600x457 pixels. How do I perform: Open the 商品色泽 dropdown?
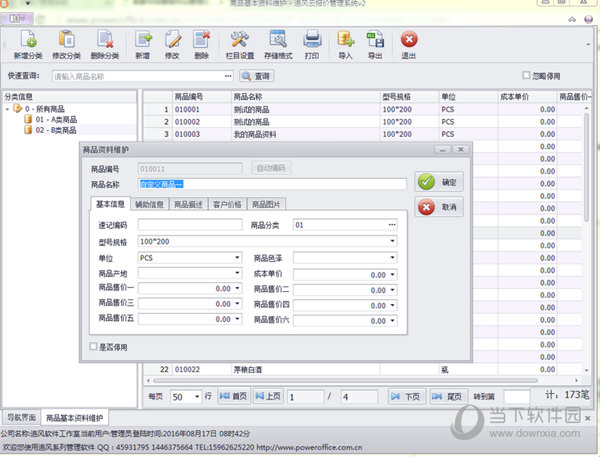tap(392, 258)
